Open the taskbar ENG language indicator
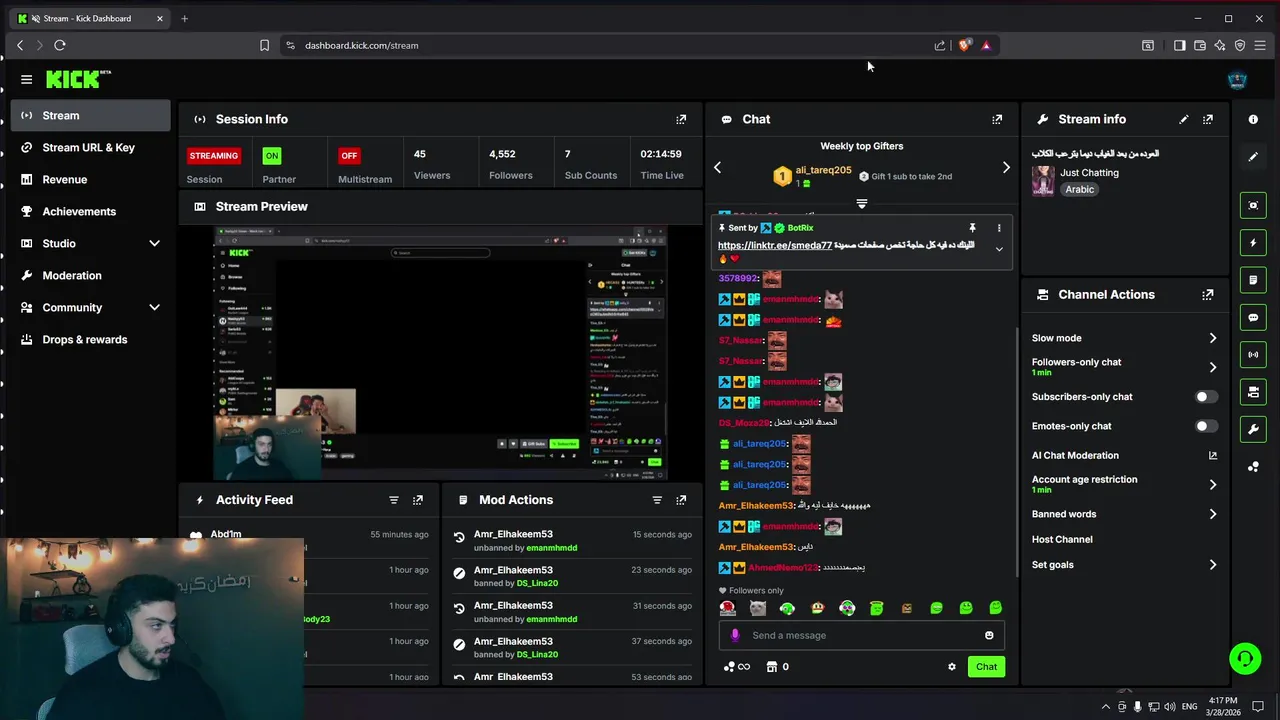 (x=1190, y=706)
